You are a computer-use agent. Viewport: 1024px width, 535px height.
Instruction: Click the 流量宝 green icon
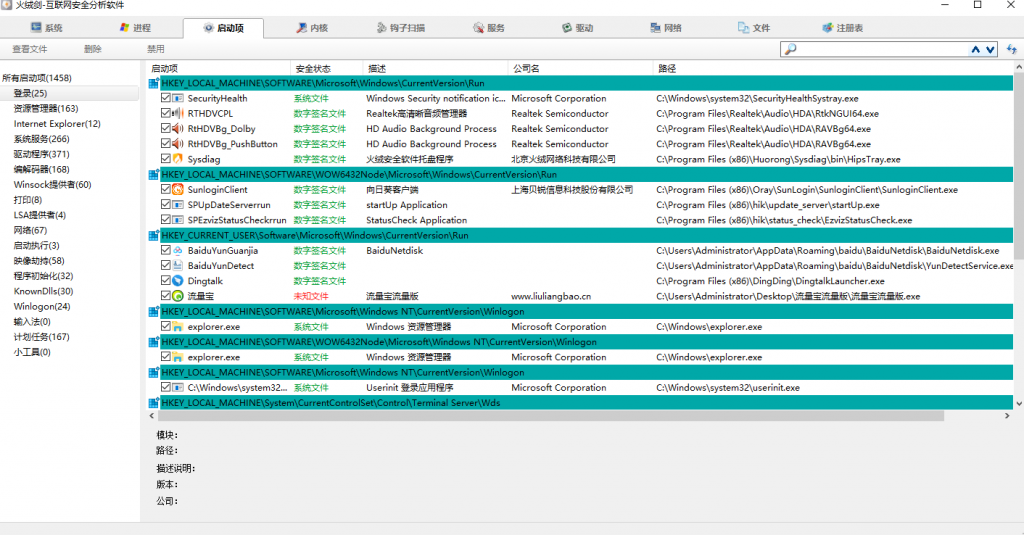(178, 296)
